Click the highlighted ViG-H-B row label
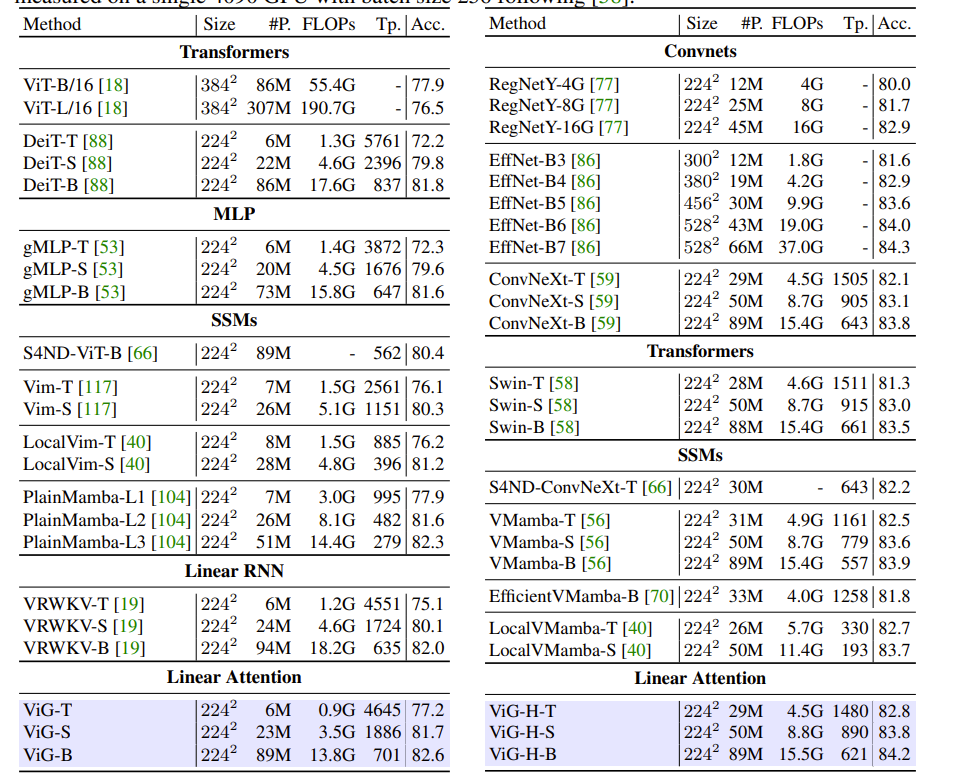The width and height of the screenshot is (954, 783). pyautogui.click(x=523, y=755)
